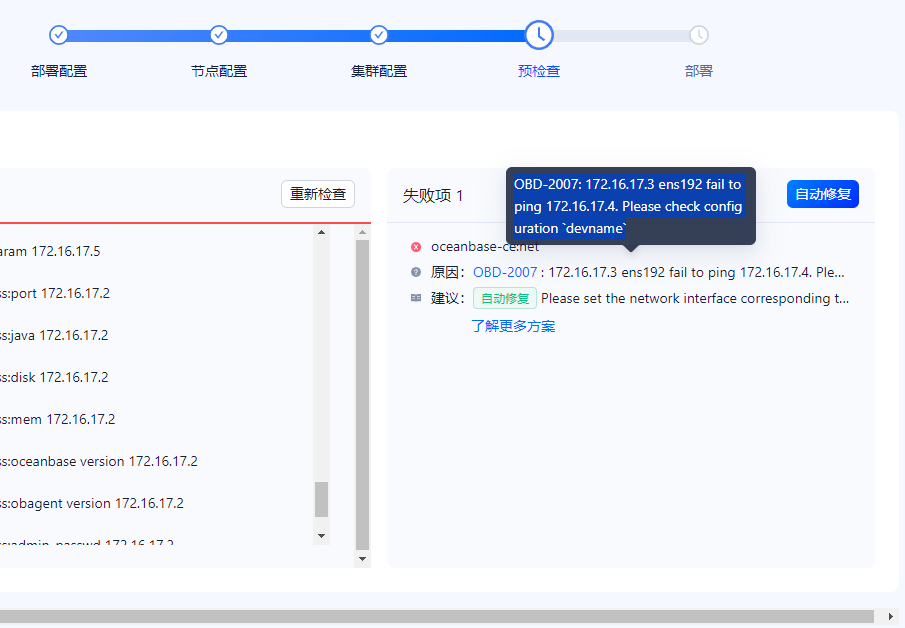Select the 部署 step label

tap(699, 71)
